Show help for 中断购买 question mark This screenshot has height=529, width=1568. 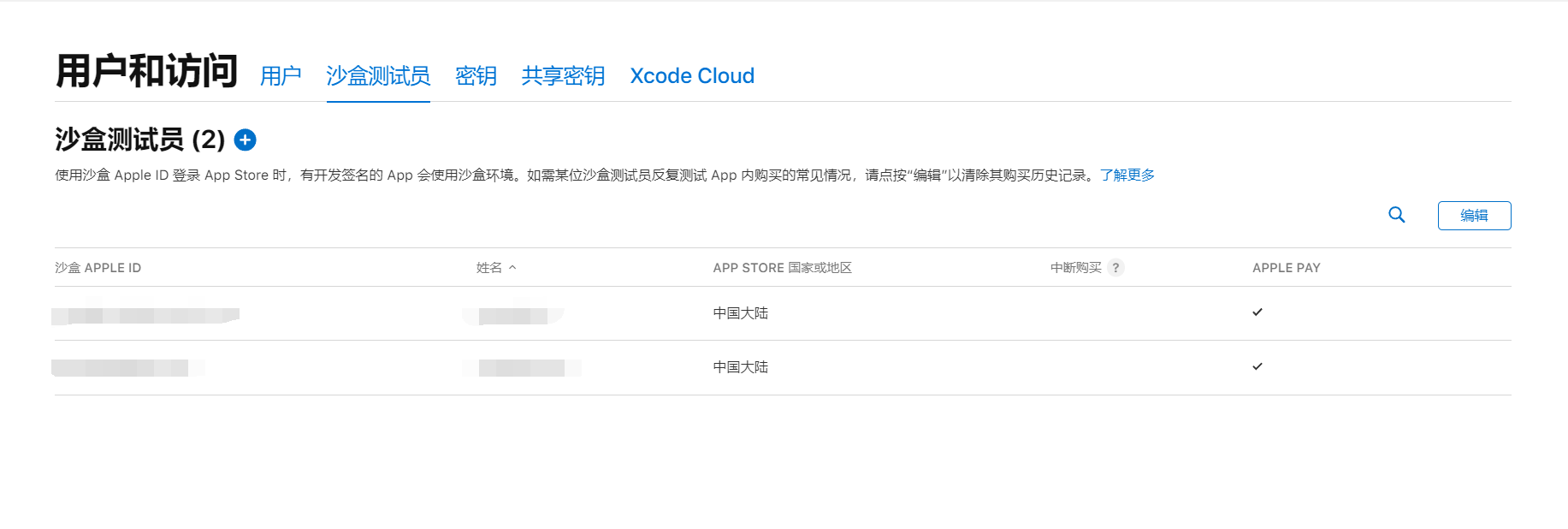(x=1115, y=268)
